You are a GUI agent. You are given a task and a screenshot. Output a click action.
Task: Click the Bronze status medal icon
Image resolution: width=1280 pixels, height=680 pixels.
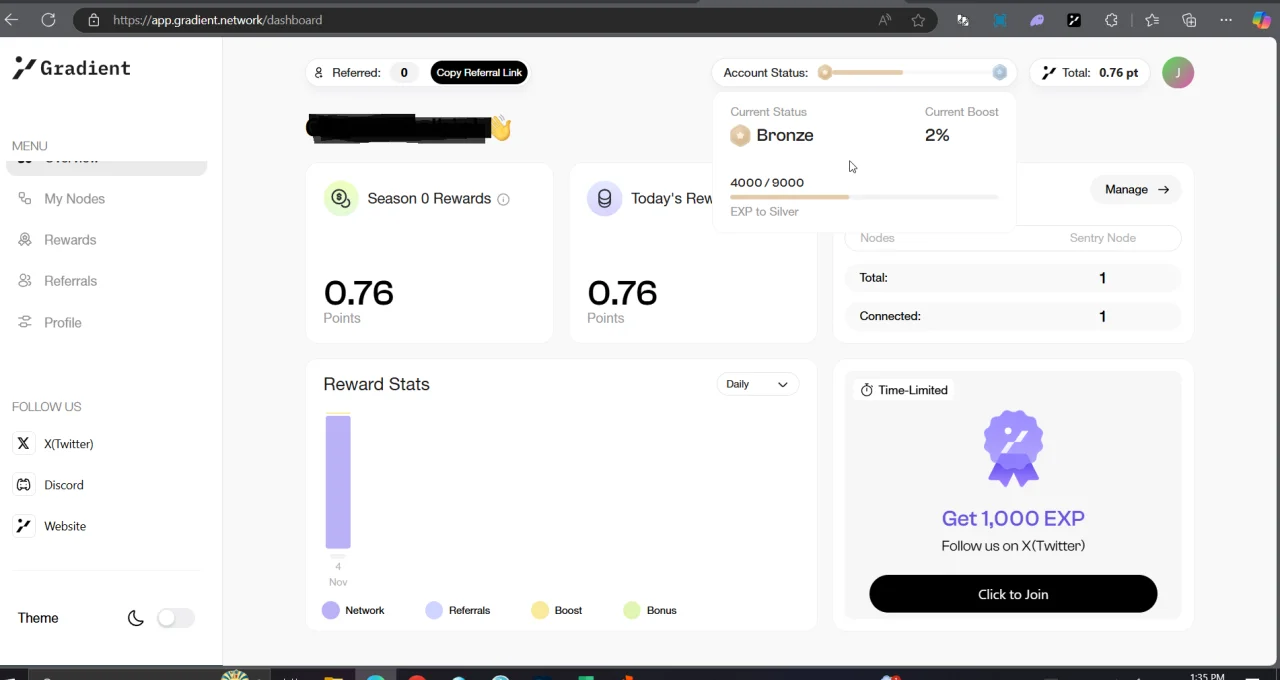tap(740, 136)
